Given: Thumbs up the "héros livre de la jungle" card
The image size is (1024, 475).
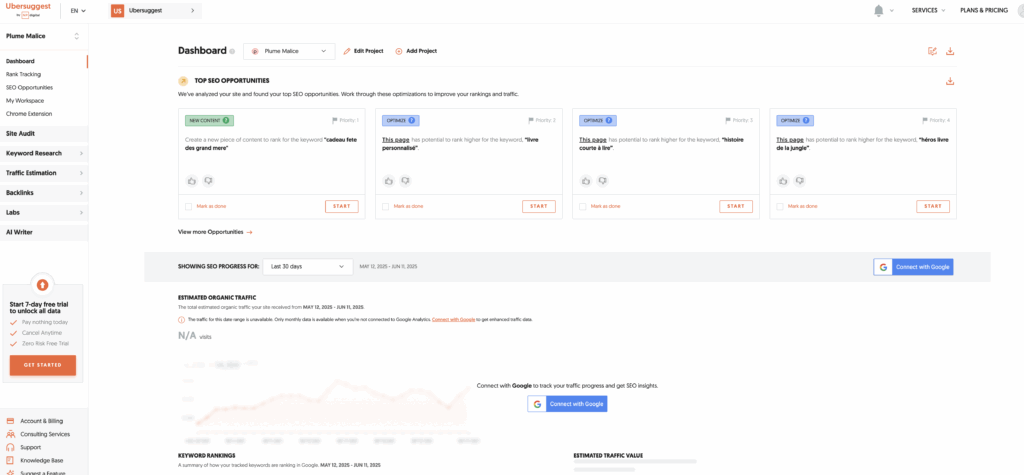Looking at the screenshot, I should tap(783, 180).
